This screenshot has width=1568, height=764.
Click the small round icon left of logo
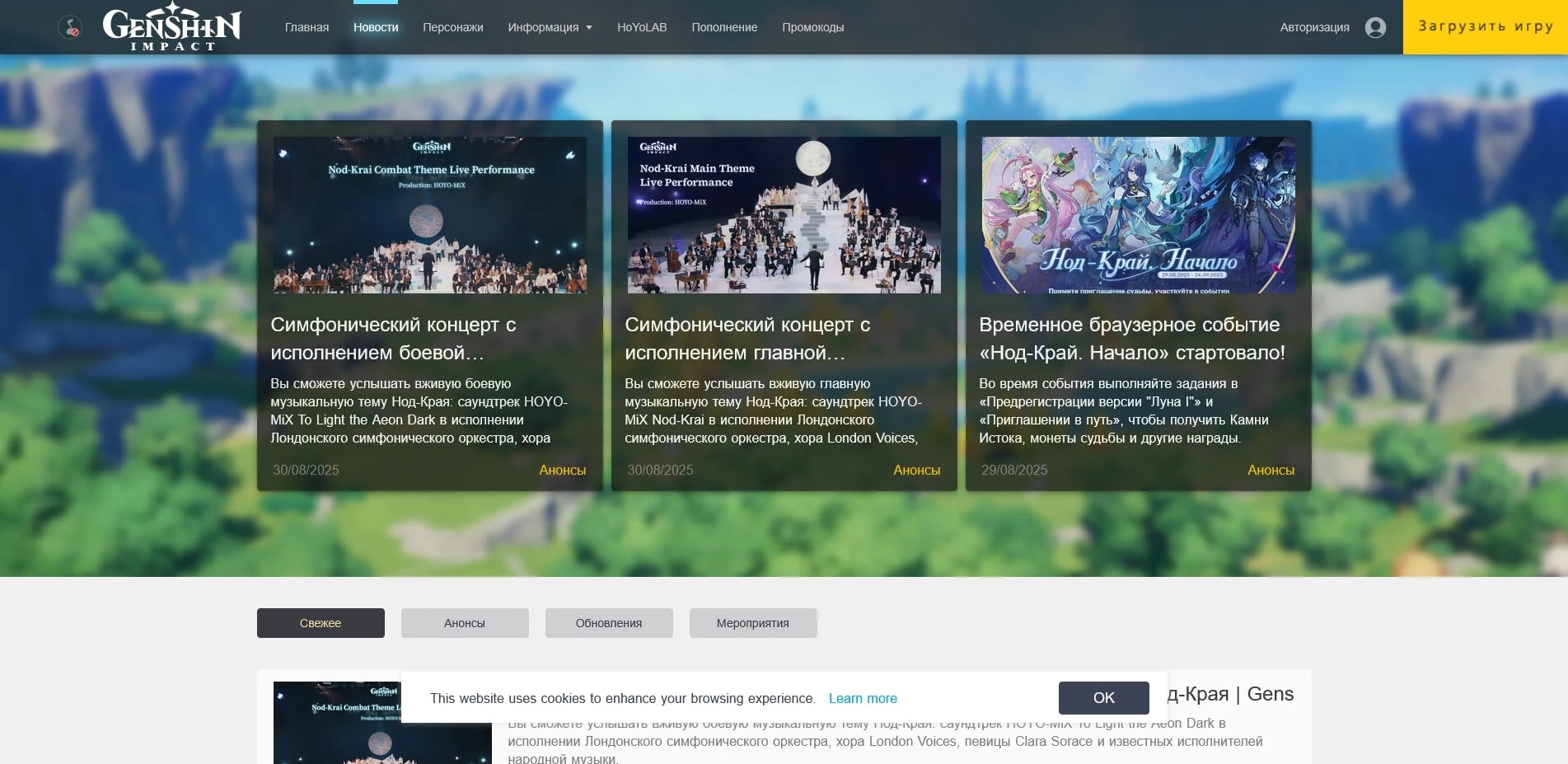[x=70, y=28]
